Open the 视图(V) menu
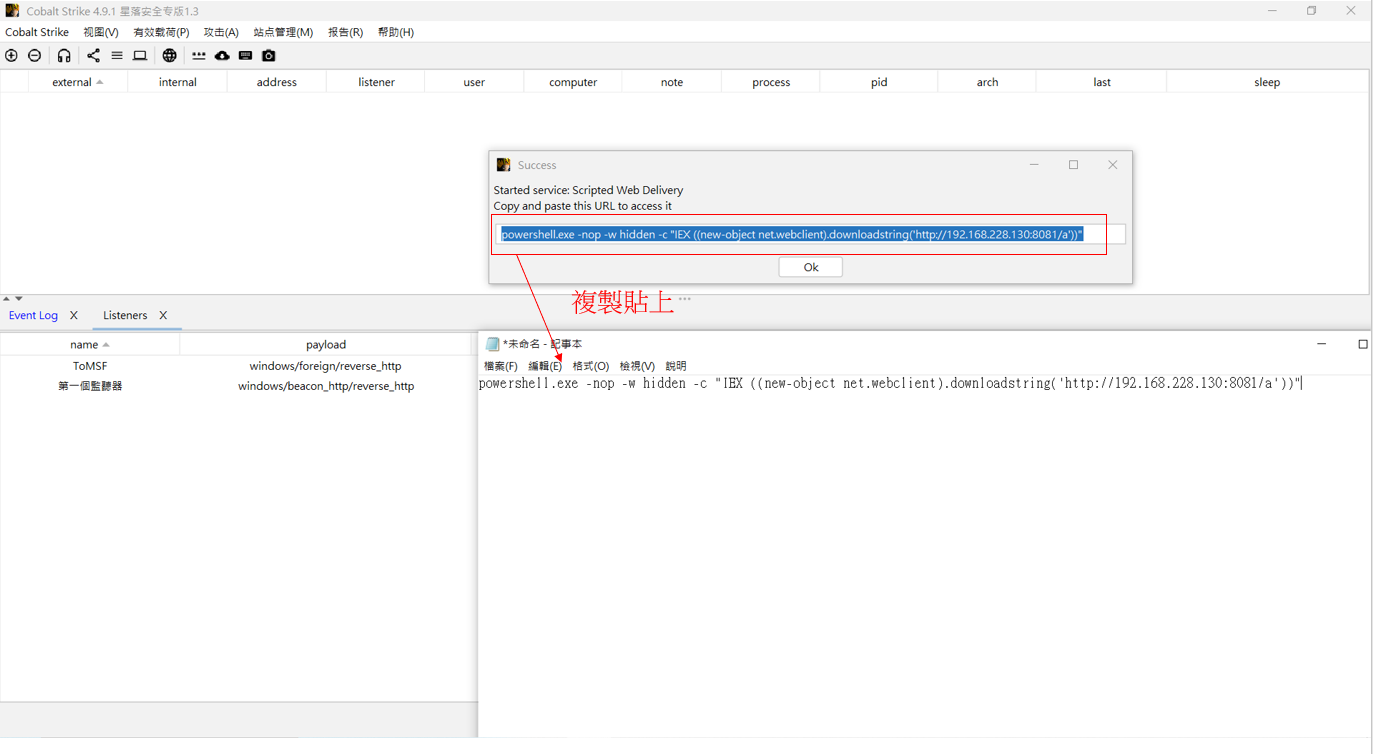1373x754 pixels. (x=101, y=32)
